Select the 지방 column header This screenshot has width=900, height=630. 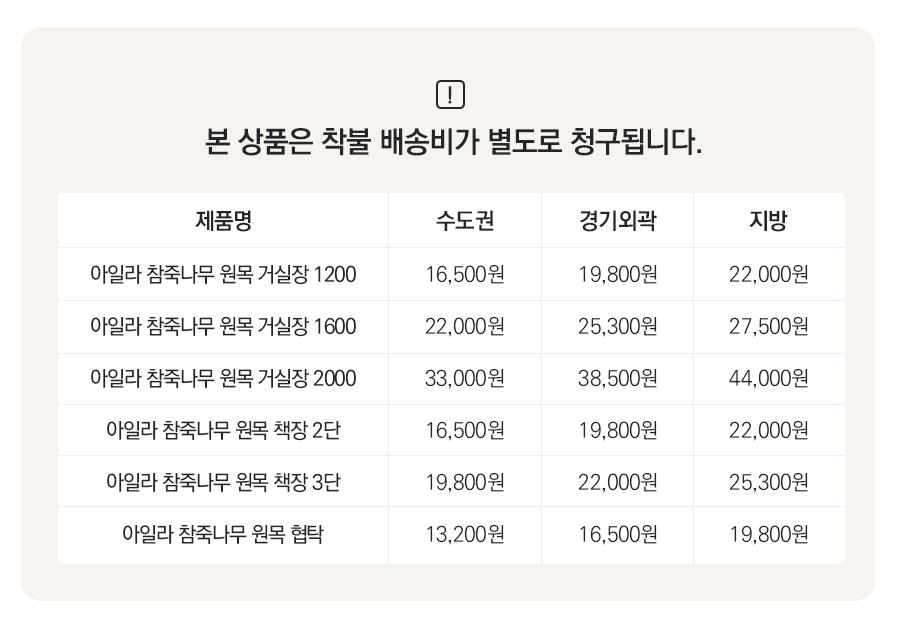pyautogui.click(x=768, y=221)
